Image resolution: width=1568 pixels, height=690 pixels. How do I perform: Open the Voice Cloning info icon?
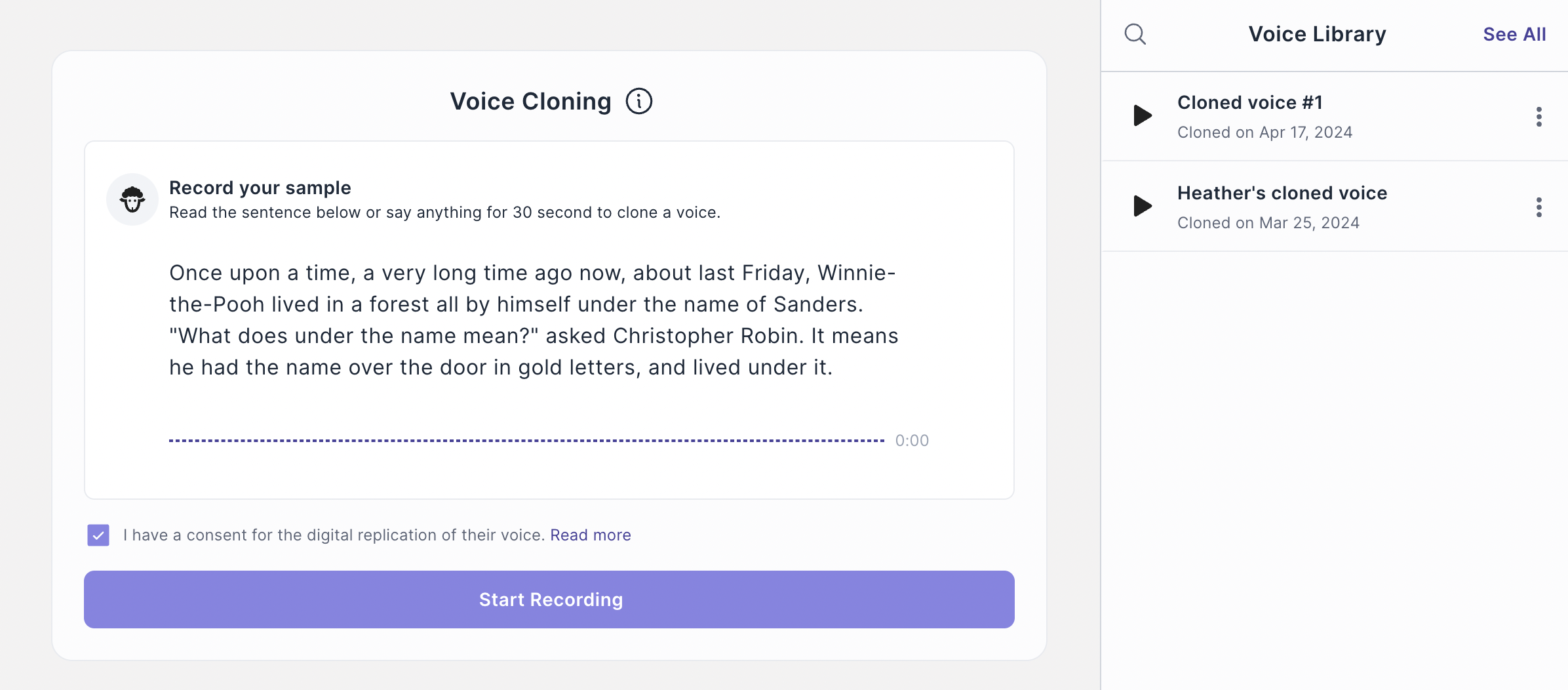(x=639, y=102)
